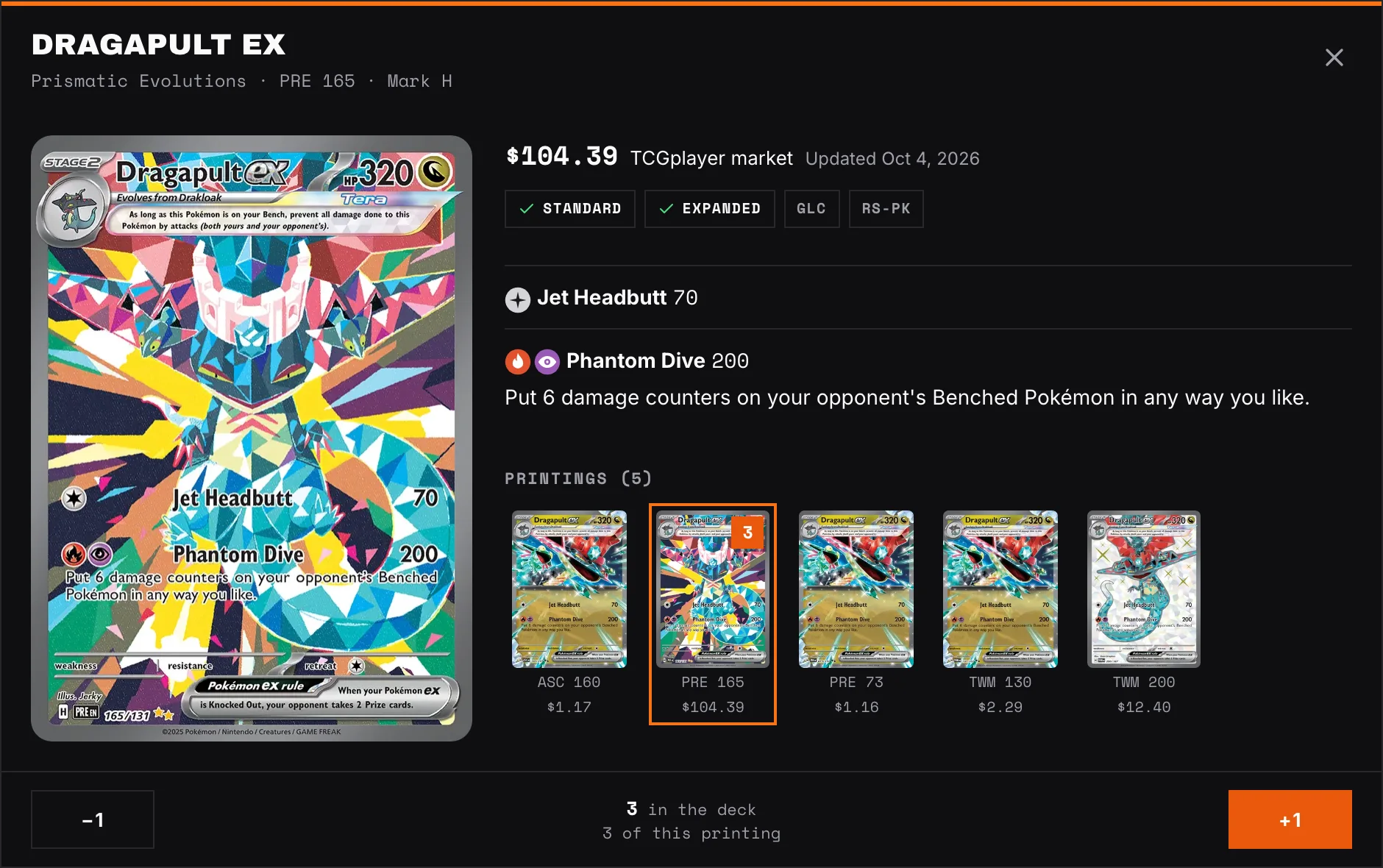This screenshot has height=868, width=1383.
Task: Click the colorless energy icon beside Jet Headbutt
Action: coord(518,299)
